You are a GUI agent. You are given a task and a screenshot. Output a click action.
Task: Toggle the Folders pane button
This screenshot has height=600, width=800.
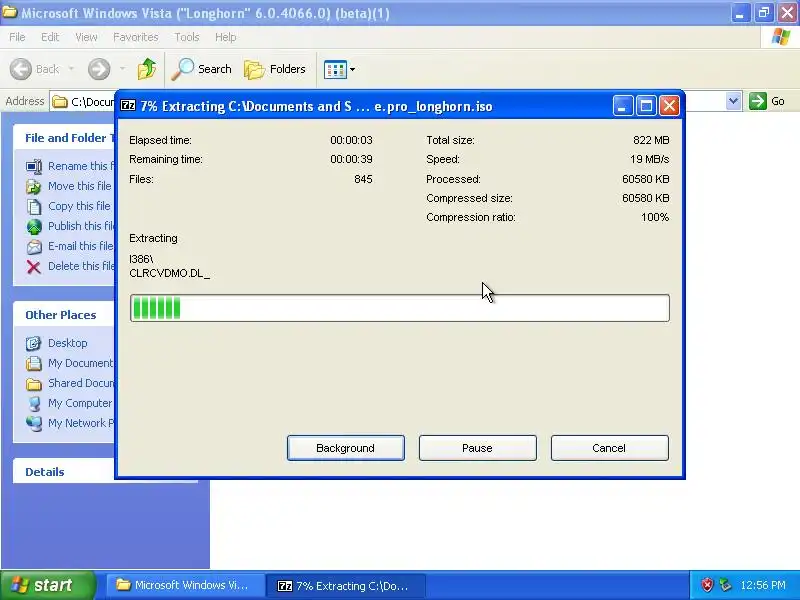[275, 69]
